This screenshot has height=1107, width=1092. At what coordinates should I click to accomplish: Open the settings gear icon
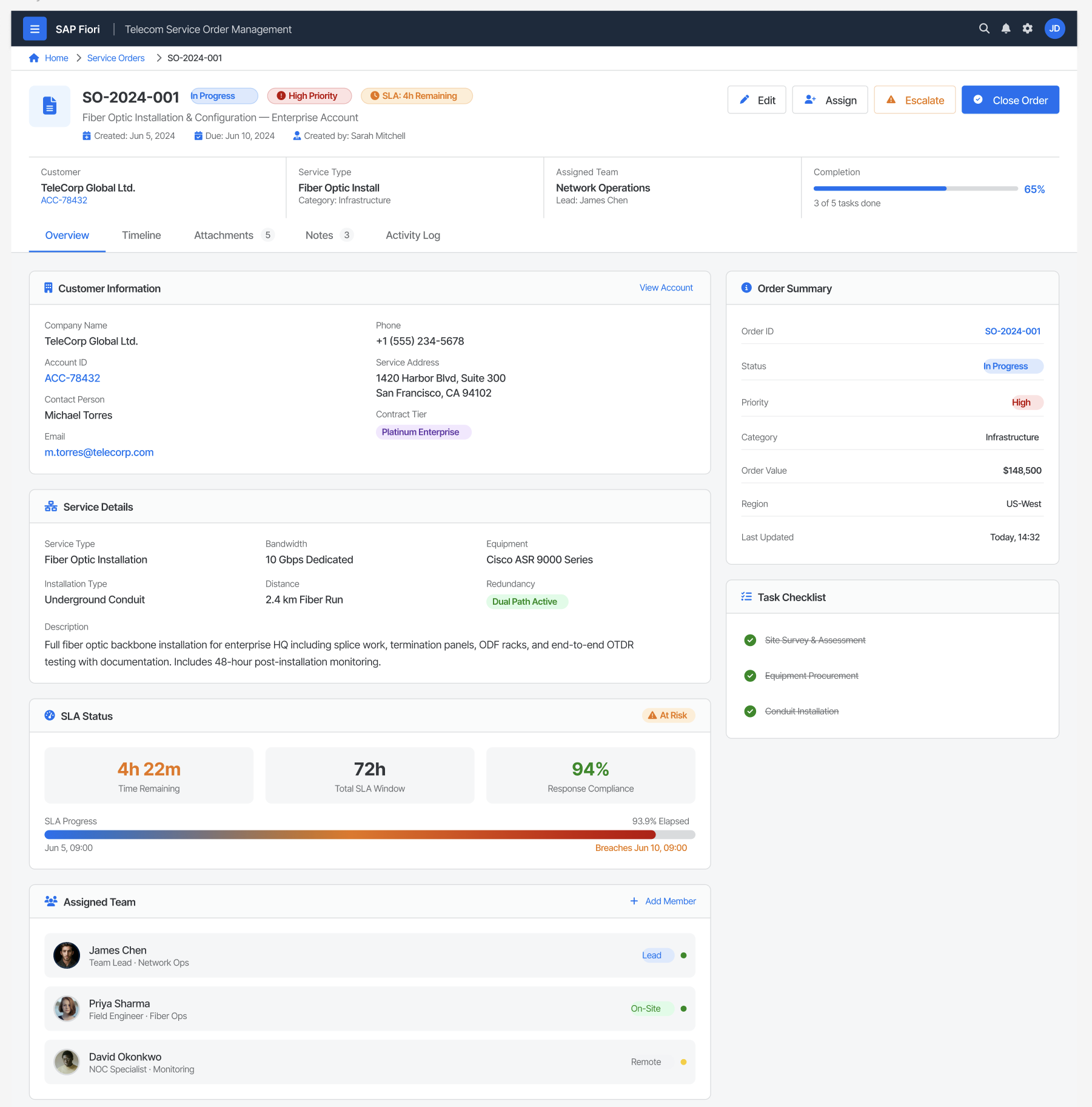pos(1028,29)
